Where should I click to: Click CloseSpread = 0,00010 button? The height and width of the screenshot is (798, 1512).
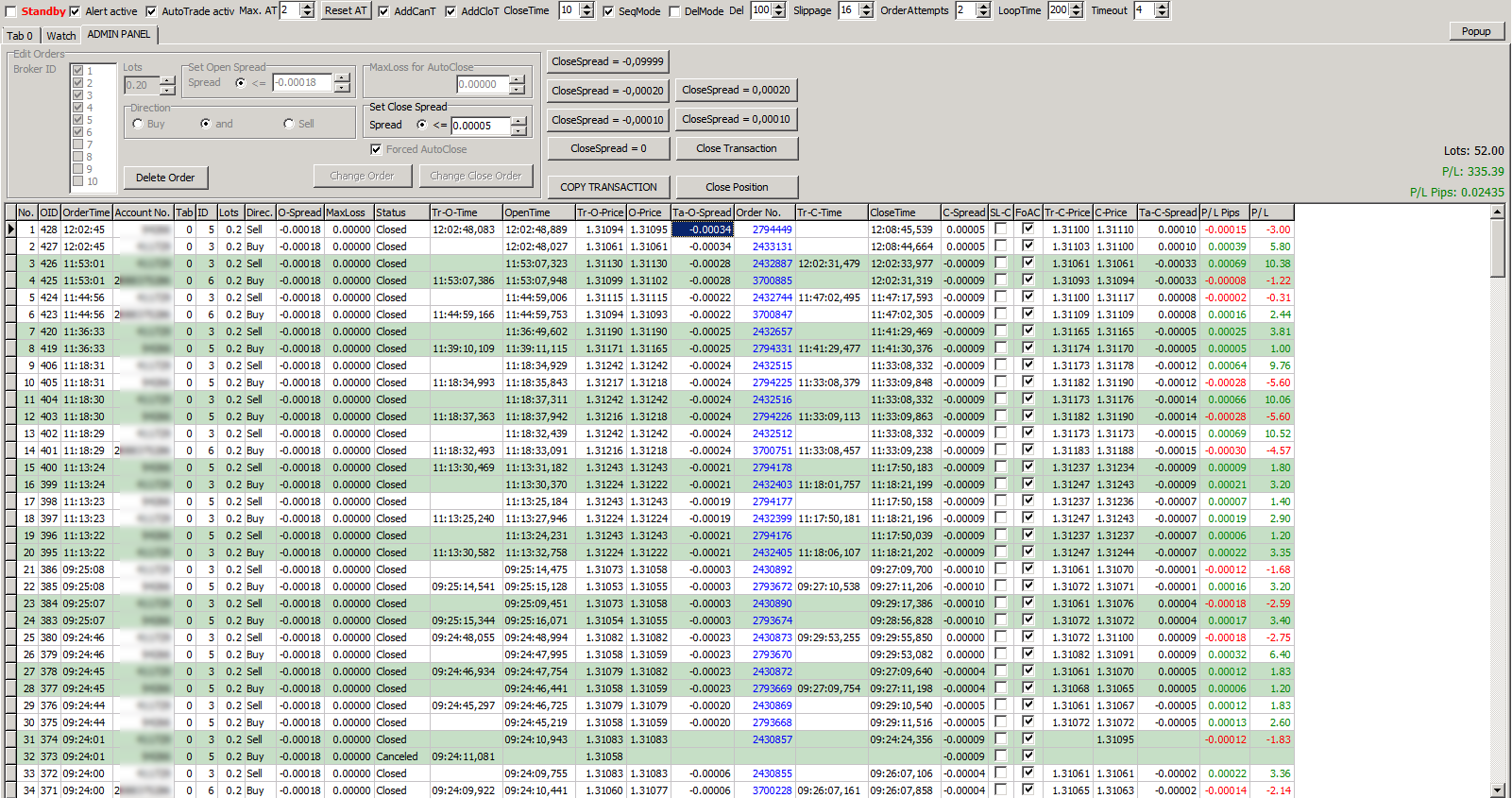(736, 119)
